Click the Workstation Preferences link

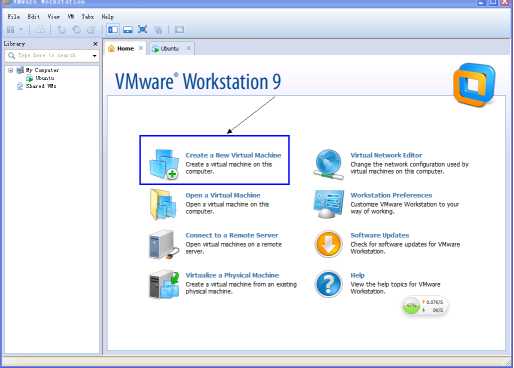point(391,195)
